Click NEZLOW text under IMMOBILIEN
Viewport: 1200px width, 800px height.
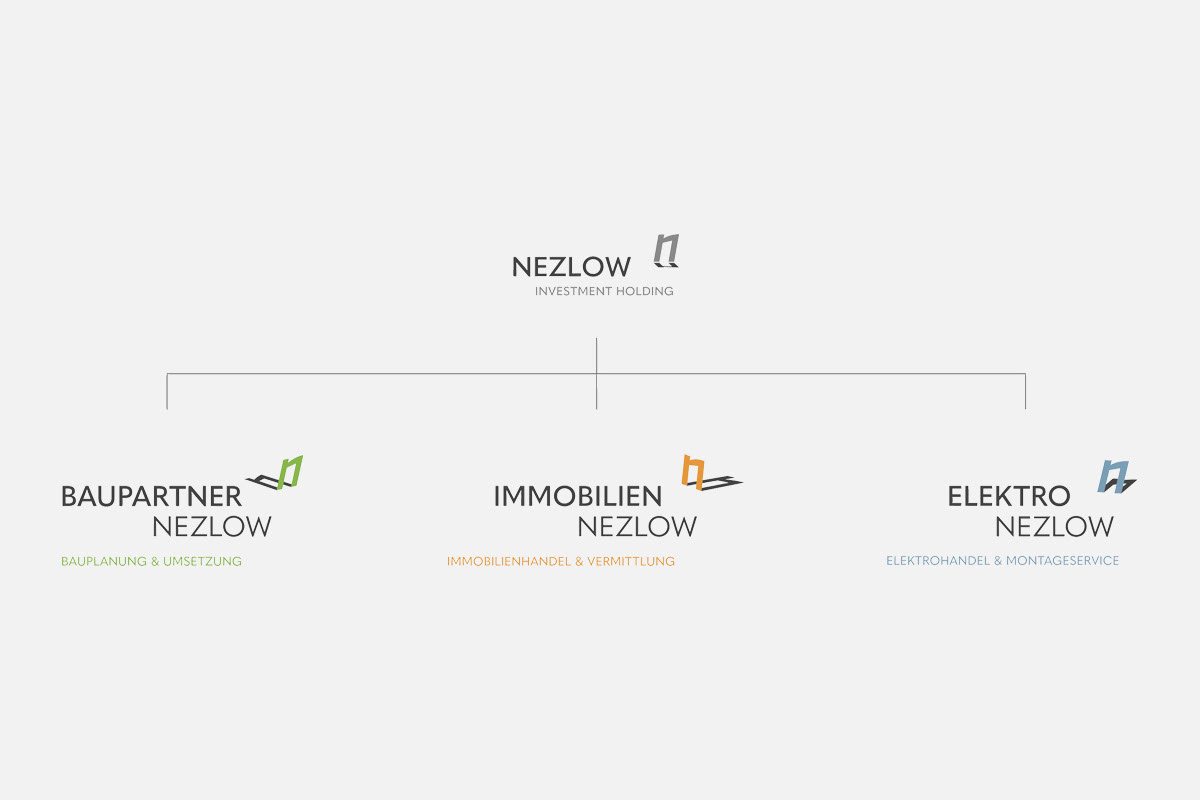[637, 526]
